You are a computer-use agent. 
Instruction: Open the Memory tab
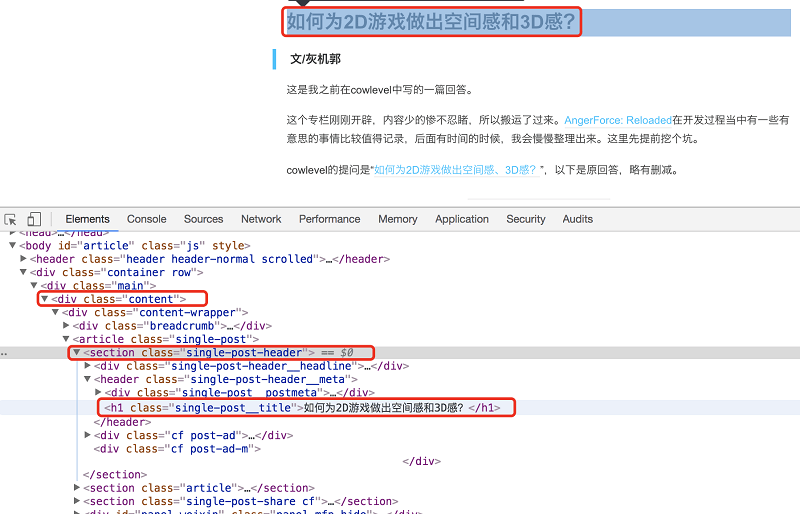[397, 219]
